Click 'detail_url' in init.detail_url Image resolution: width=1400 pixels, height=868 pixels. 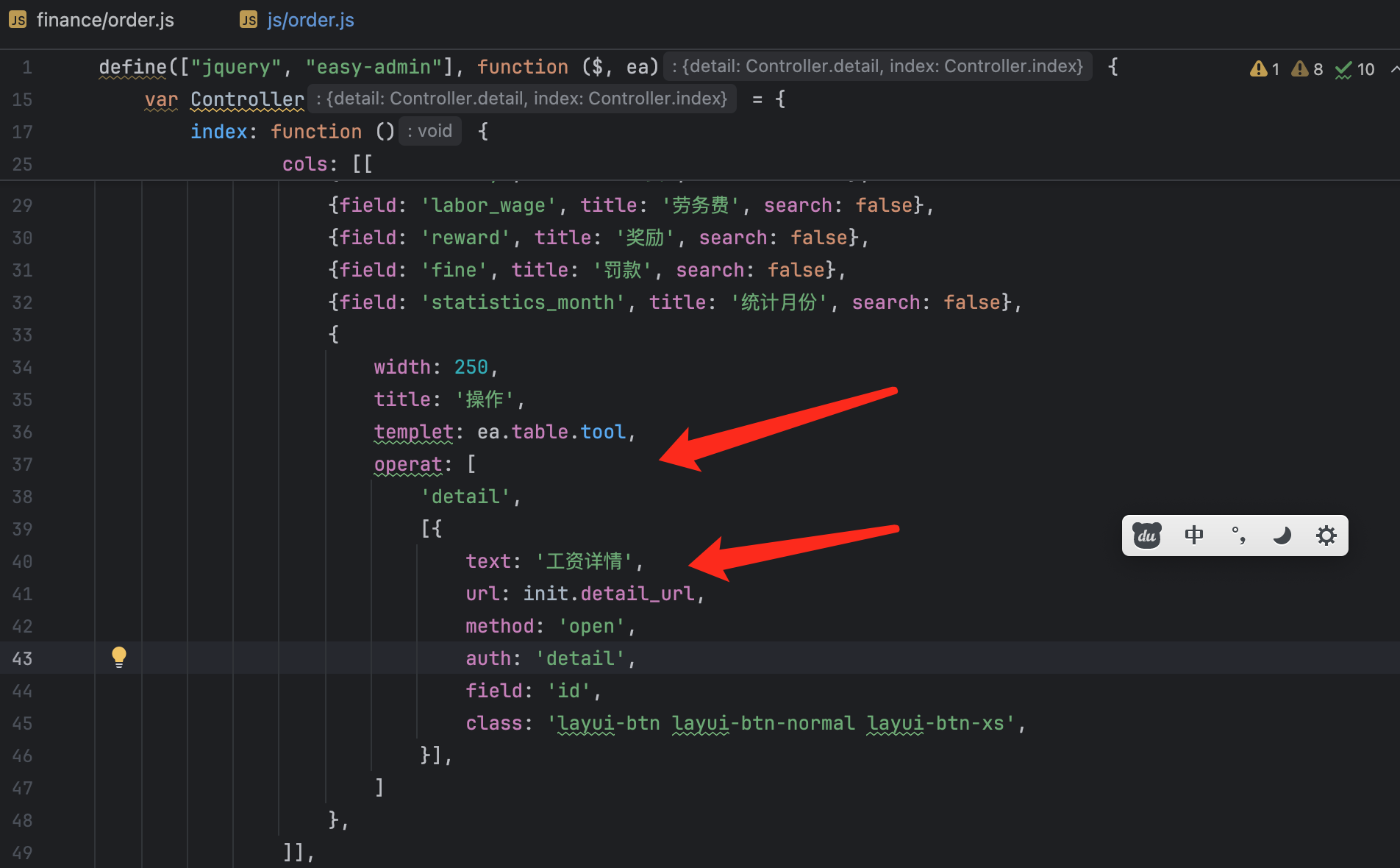coord(637,594)
